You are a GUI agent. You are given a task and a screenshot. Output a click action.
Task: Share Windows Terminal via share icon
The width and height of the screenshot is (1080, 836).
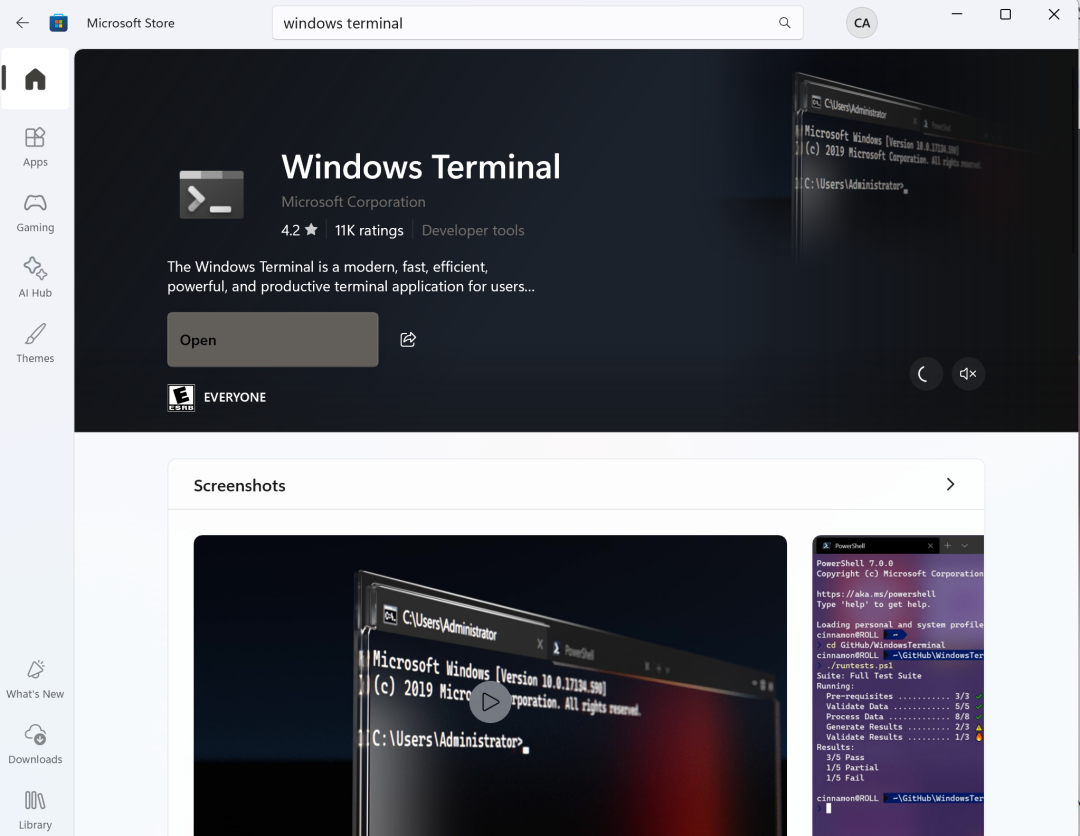click(408, 340)
